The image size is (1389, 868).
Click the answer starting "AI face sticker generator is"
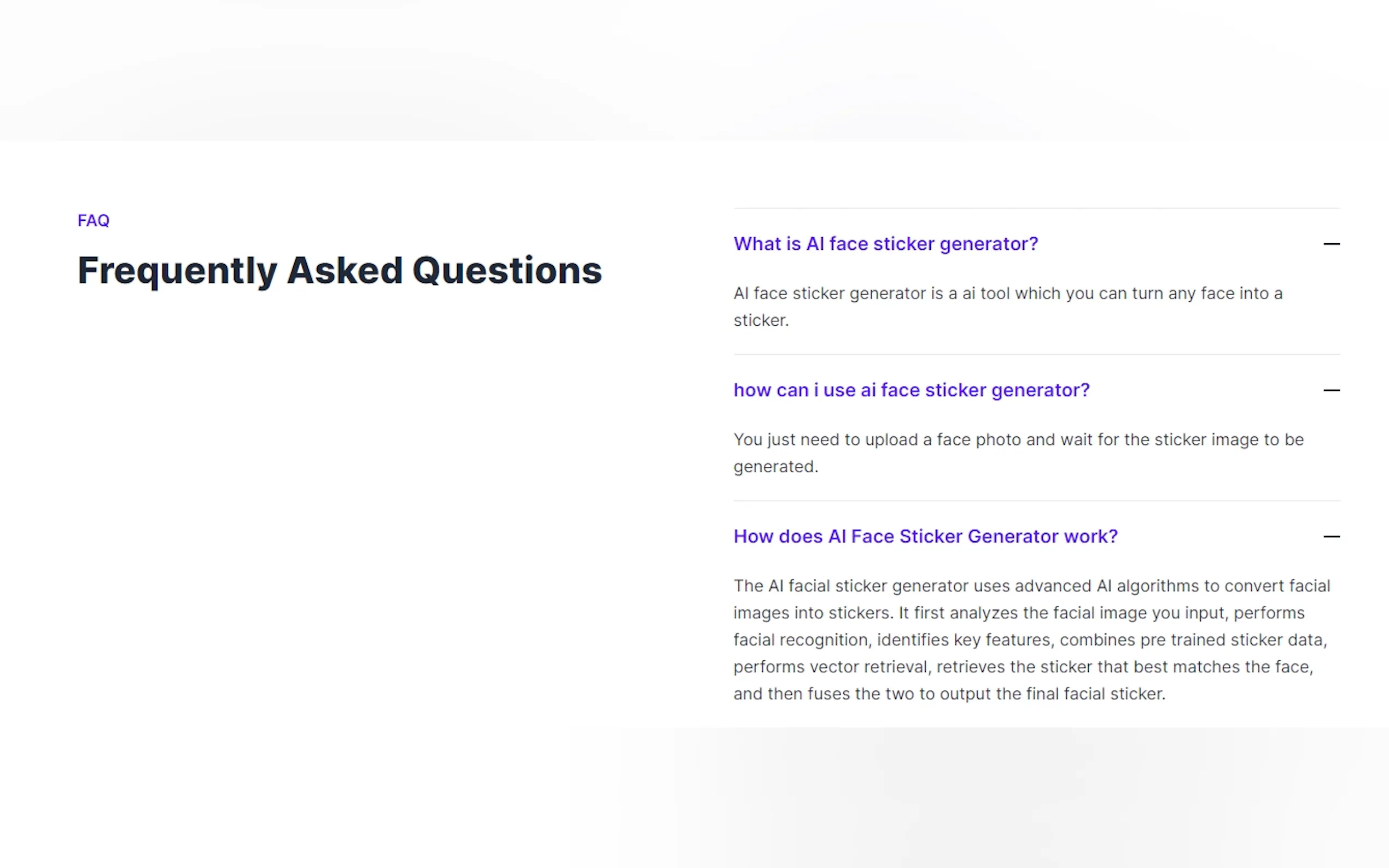1007,294
